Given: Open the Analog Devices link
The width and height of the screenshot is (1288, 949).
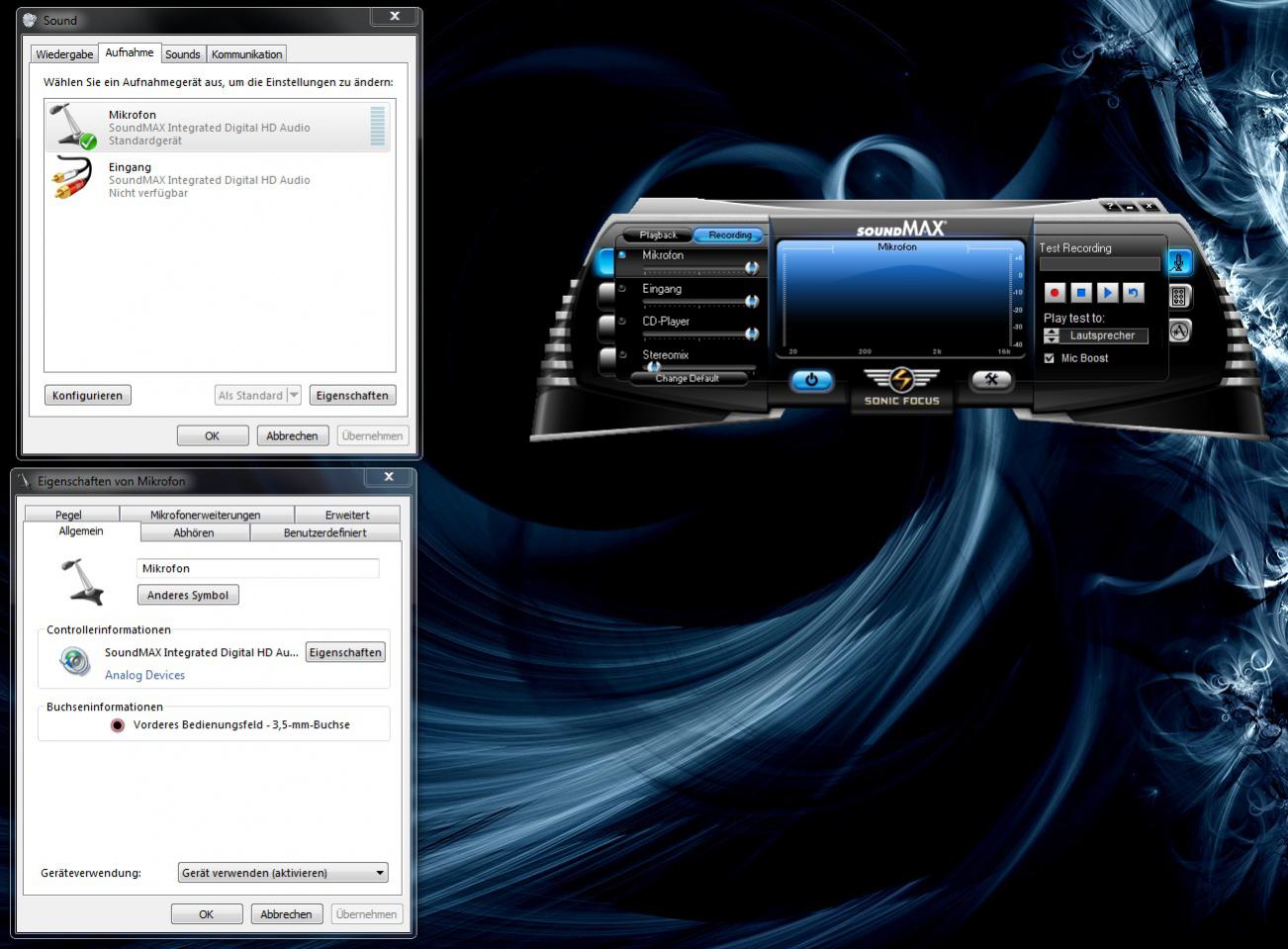Looking at the screenshot, I should [x=144, y=675].
